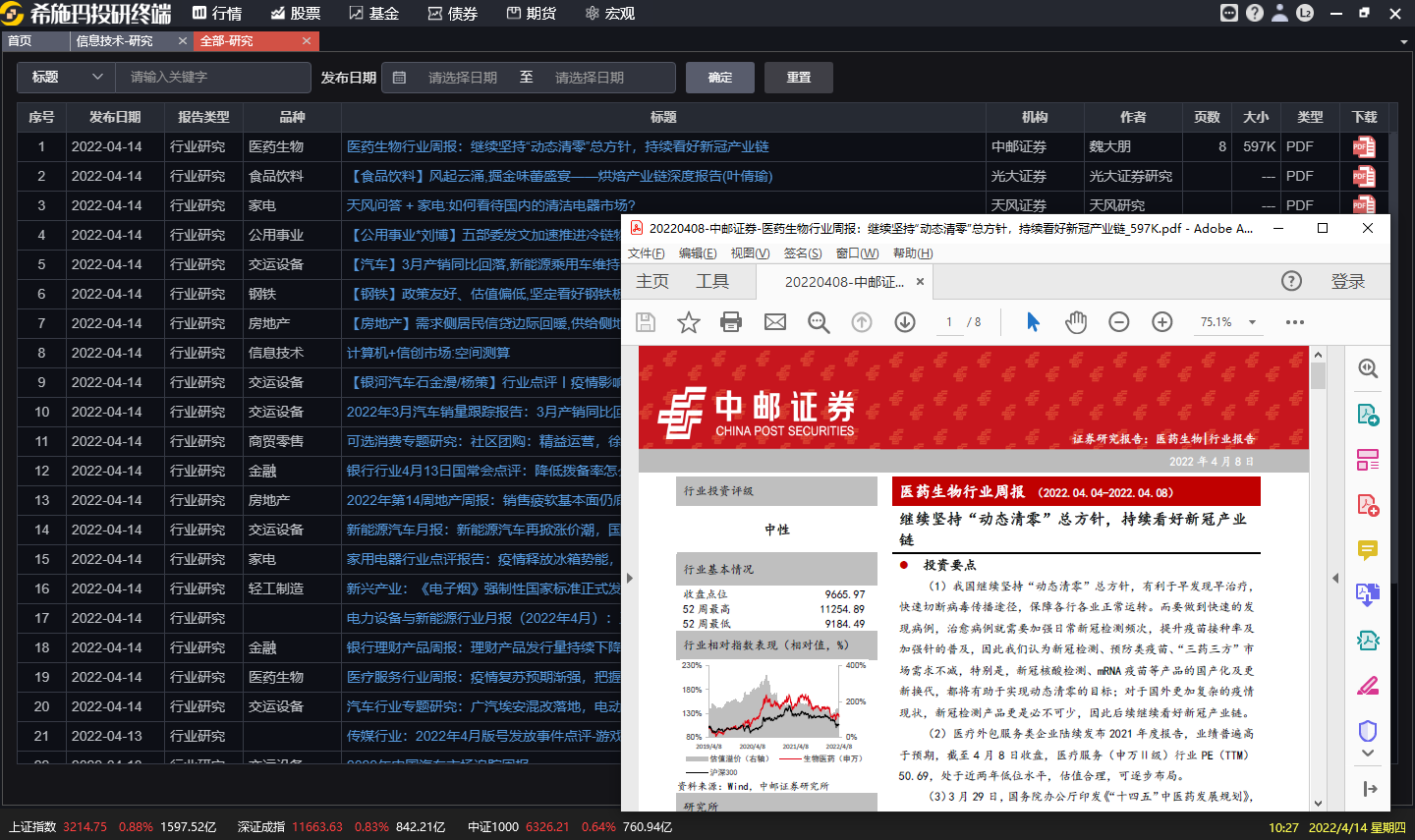
Task: Open the 标题 search-type dropdown
Action: coord(67,77)
